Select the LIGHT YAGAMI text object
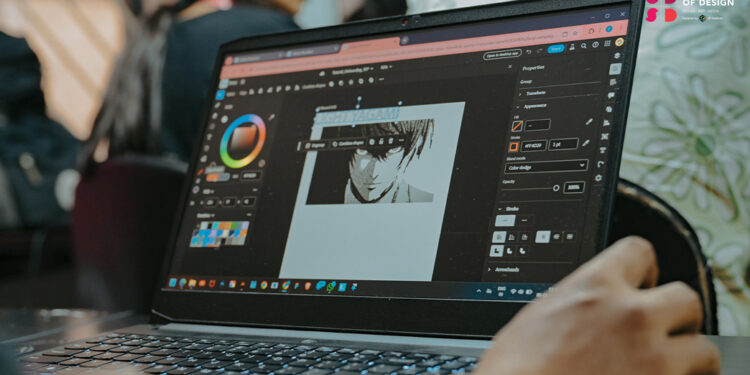 357,116
